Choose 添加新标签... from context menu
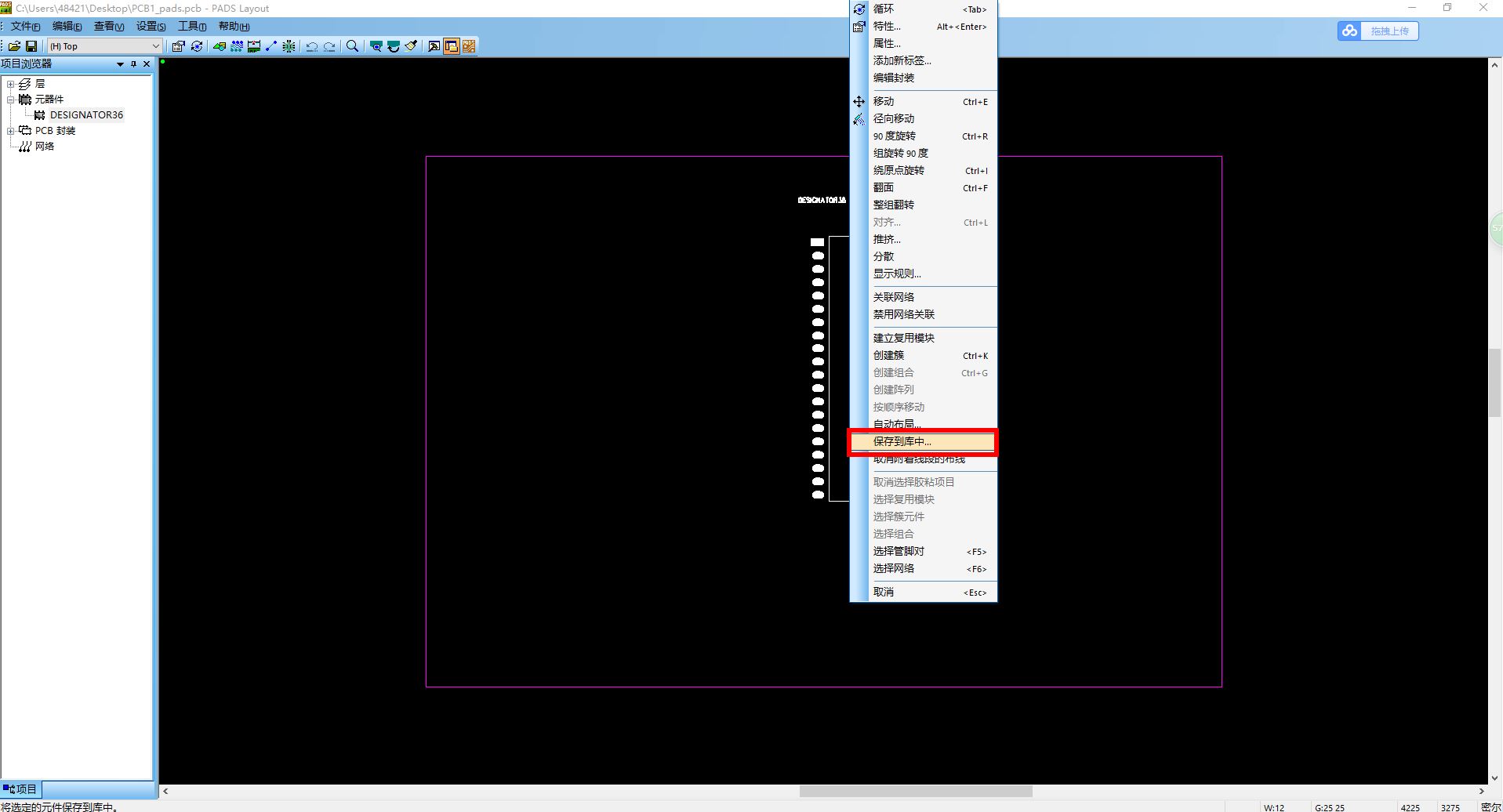This screenshot has width=1503, height=812. 923,61
